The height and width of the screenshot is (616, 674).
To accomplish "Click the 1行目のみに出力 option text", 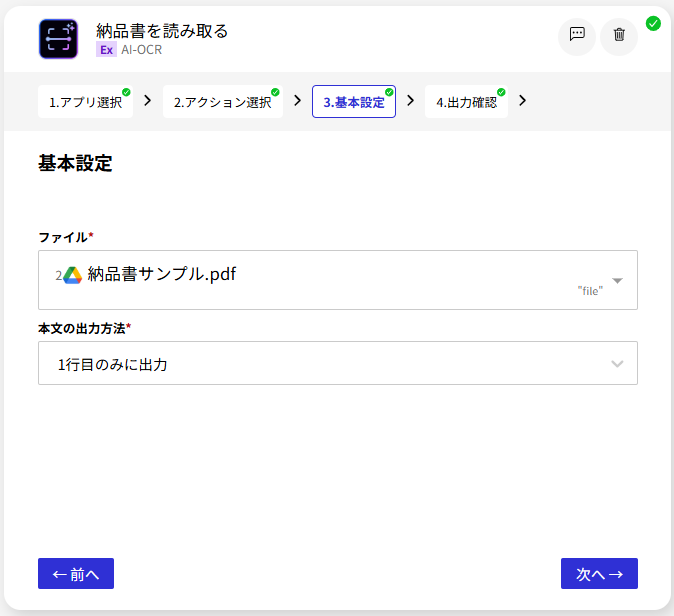I will pos(113,365).
